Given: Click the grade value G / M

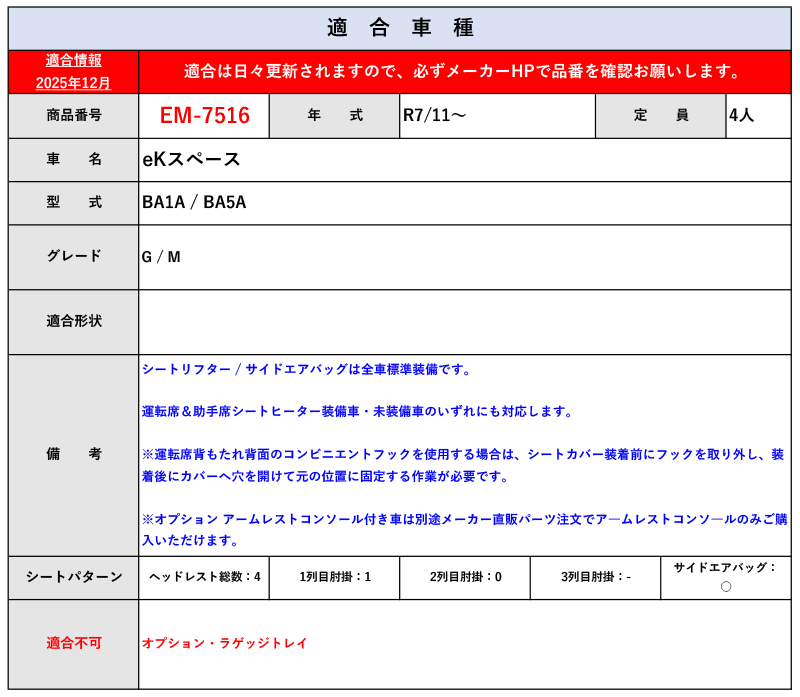Looking at the screenshot, I should [161, 257].
